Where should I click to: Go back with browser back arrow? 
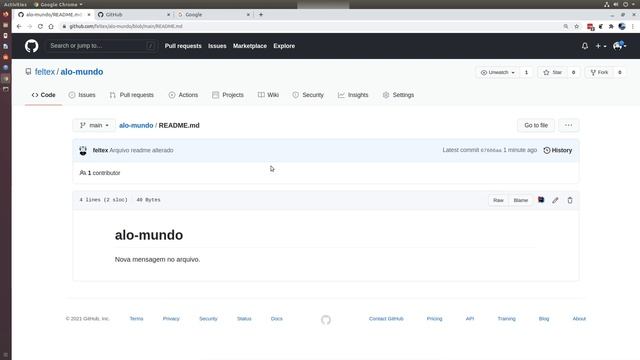click(19, 26)
